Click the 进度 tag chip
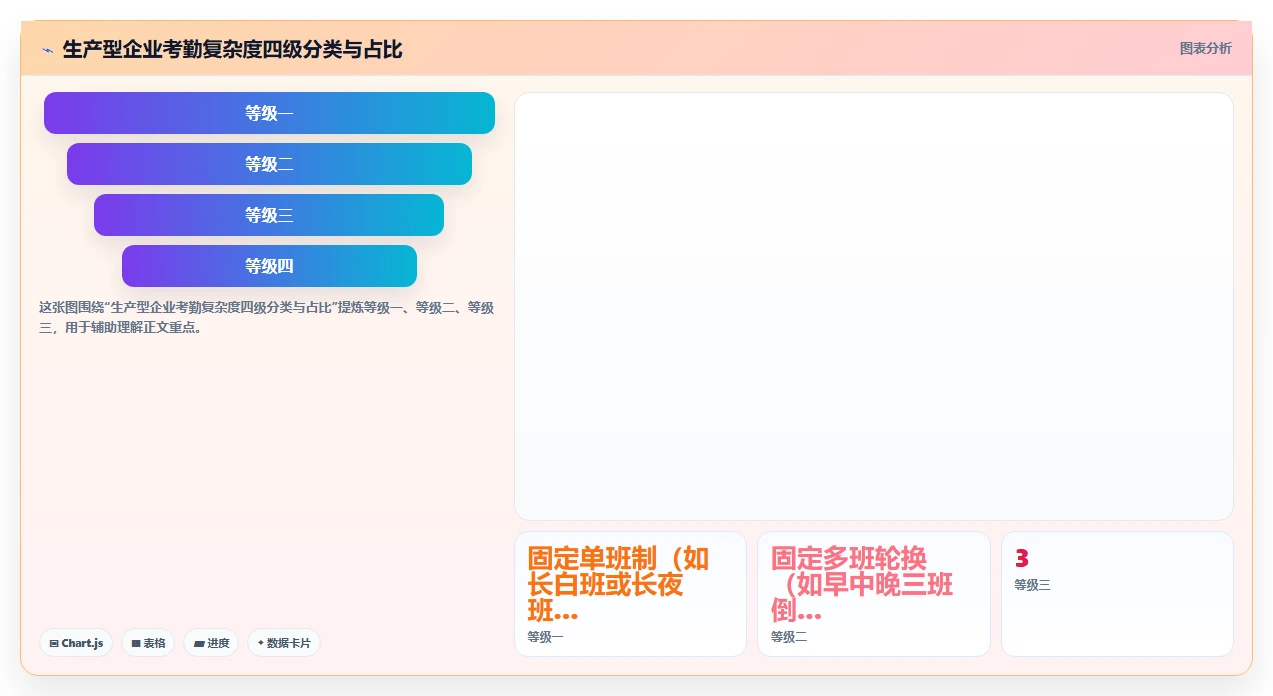1273x696 pixels. click(x=211, y=643)
